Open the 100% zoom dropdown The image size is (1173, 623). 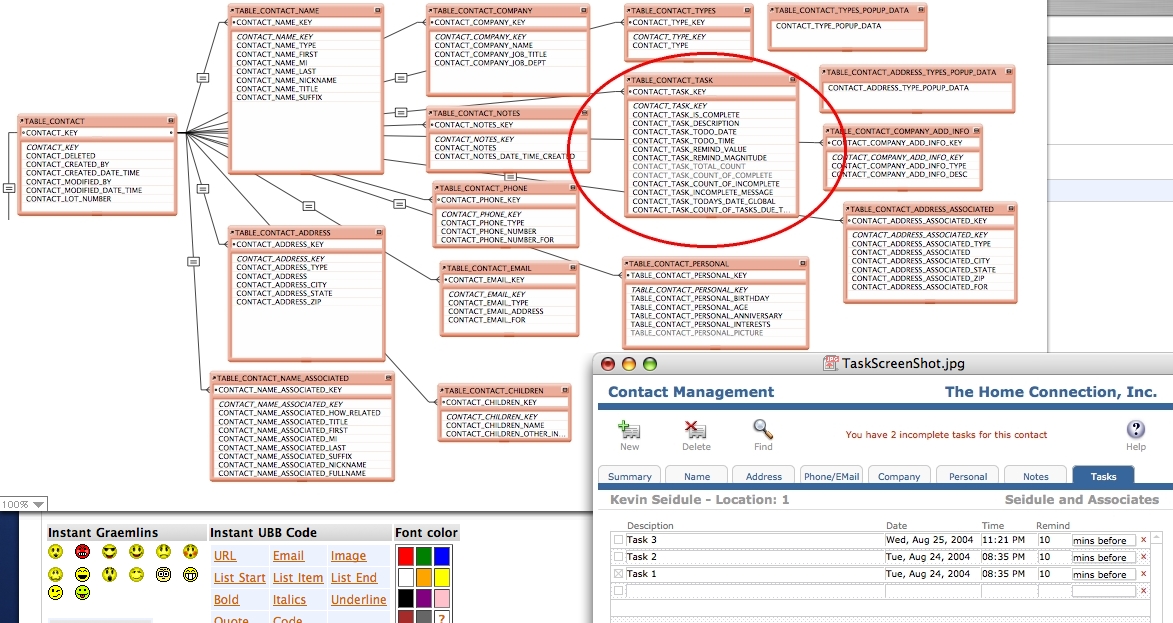click(x=23, y=504)
